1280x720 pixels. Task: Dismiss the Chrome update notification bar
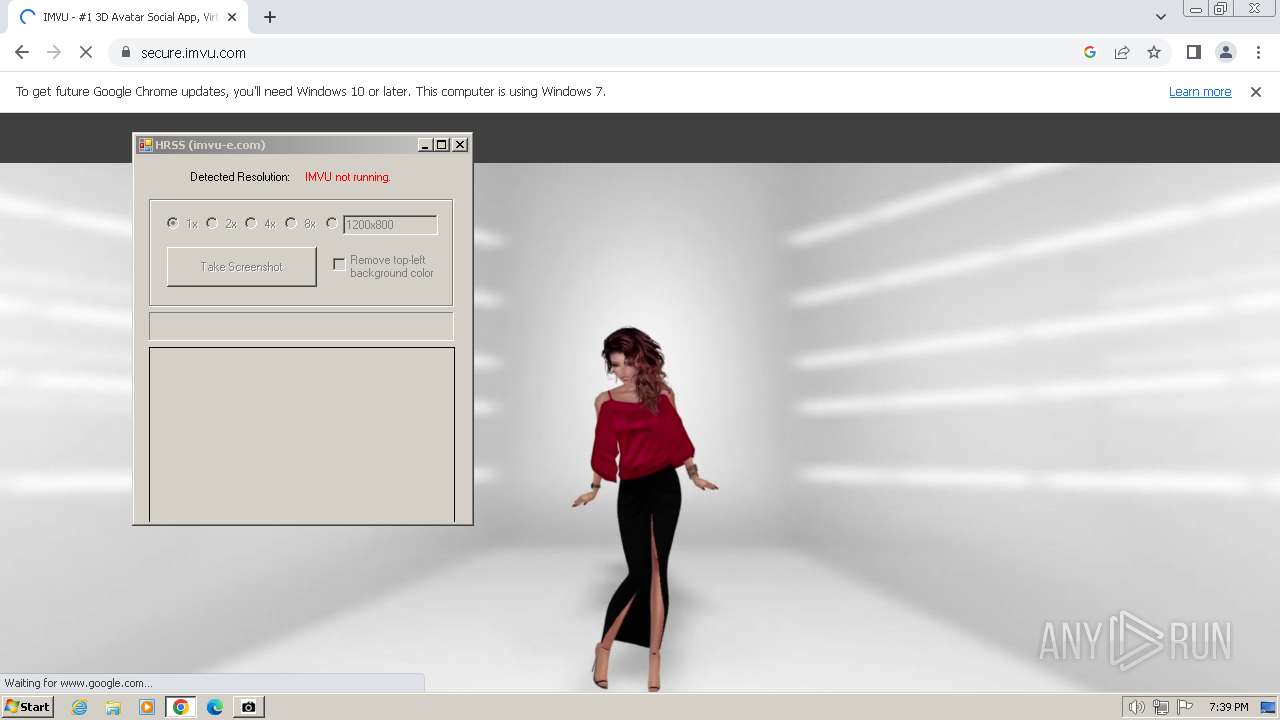pyautogui.click(x=1256, y=92)
